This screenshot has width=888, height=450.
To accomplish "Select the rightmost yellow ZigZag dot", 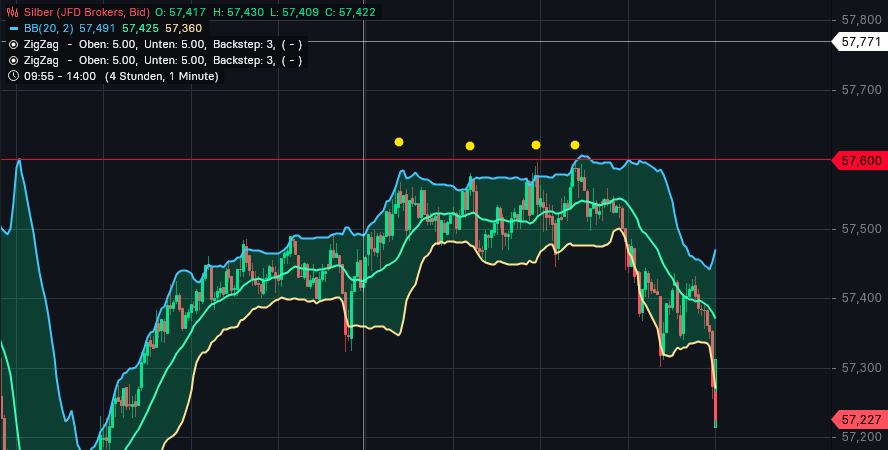I will pyautogui.click(x=575, y=145).
